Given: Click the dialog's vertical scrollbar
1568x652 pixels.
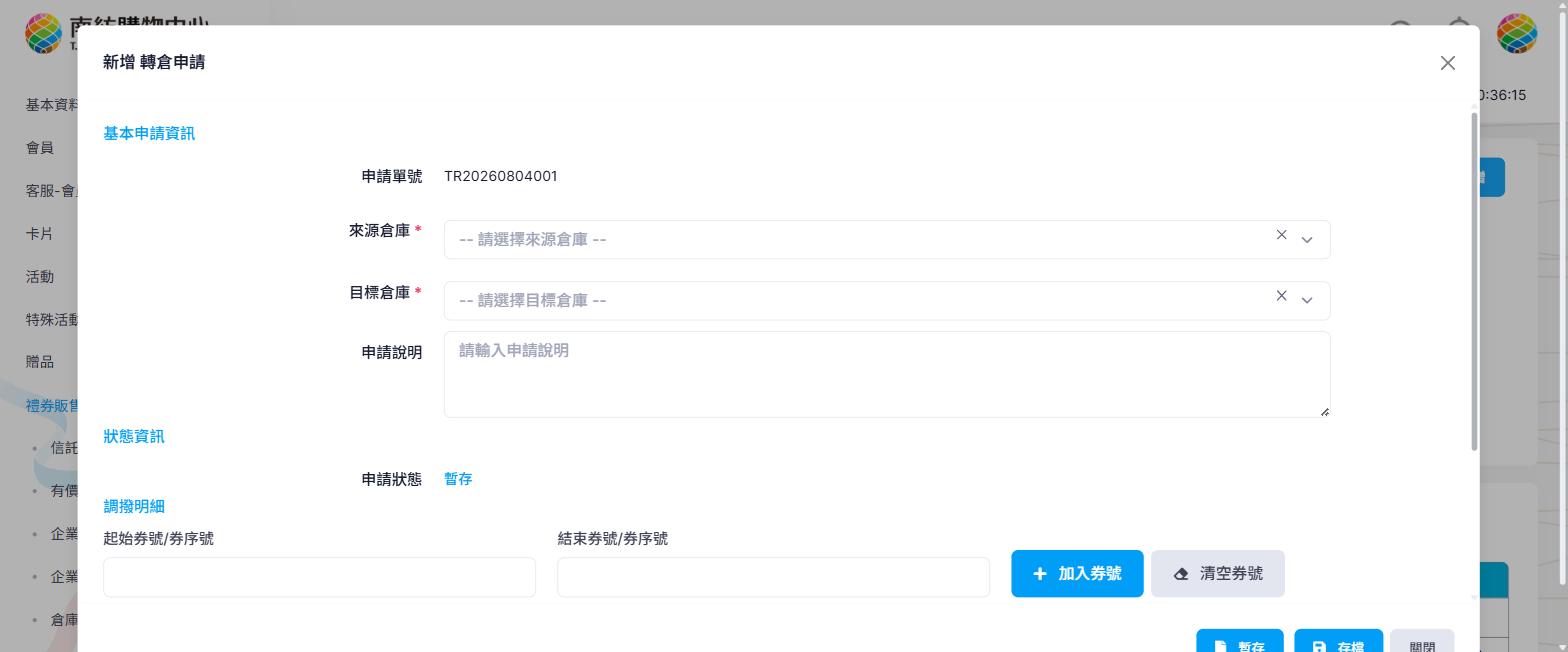Looking at the screenshot, I should tap(1474, 280).
